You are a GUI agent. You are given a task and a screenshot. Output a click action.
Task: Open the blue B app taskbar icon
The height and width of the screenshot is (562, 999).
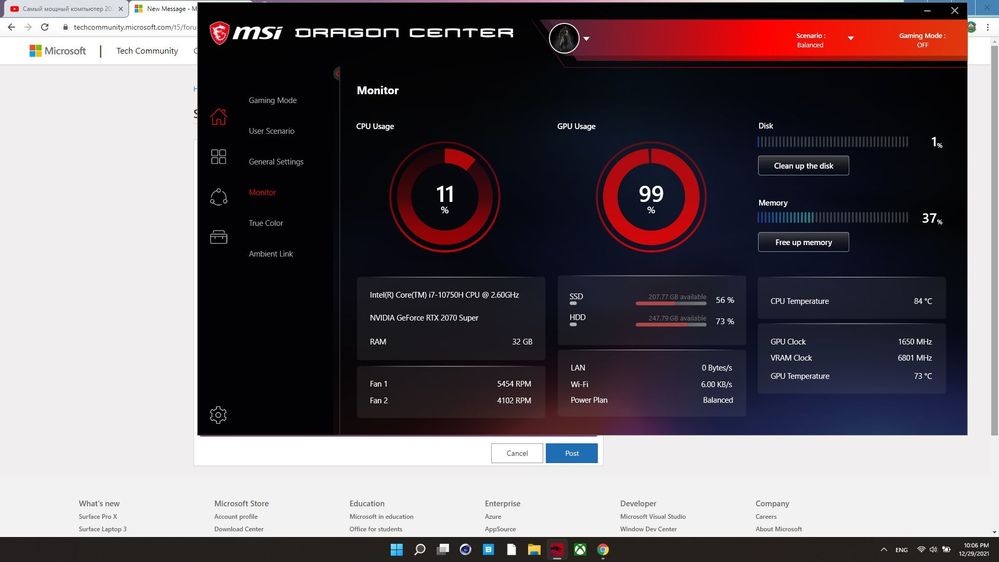click(x=488, y=549)
